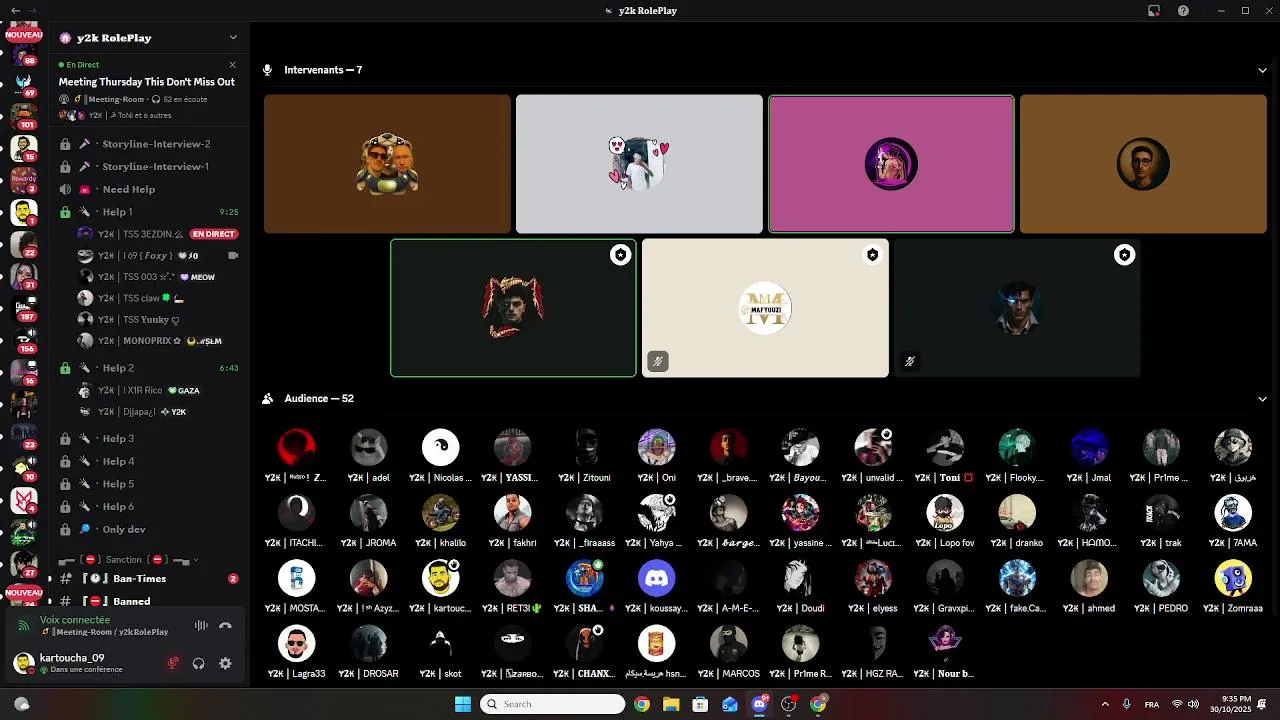
Task: Join the Help 1 voice channel
Action: point(148,212)
